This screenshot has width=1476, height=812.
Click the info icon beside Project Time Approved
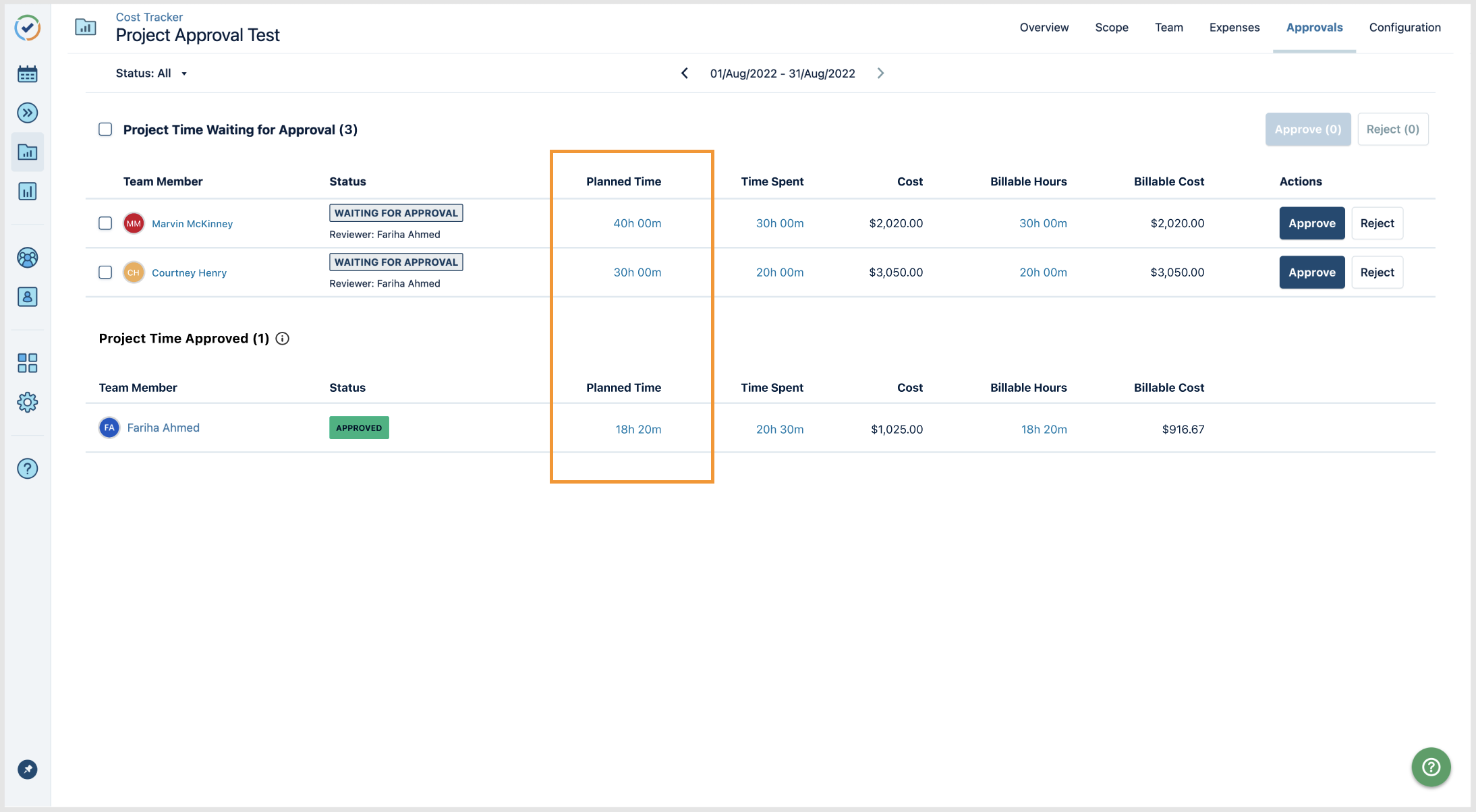click(x=283, y=339)
